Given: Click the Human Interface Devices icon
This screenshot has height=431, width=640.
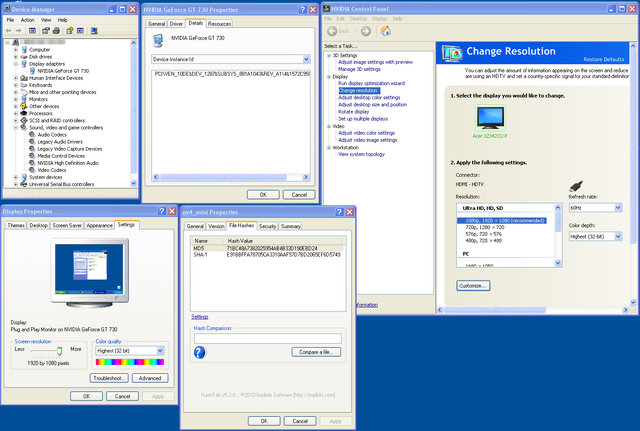Looking at the screenshot, I should 24,78.
